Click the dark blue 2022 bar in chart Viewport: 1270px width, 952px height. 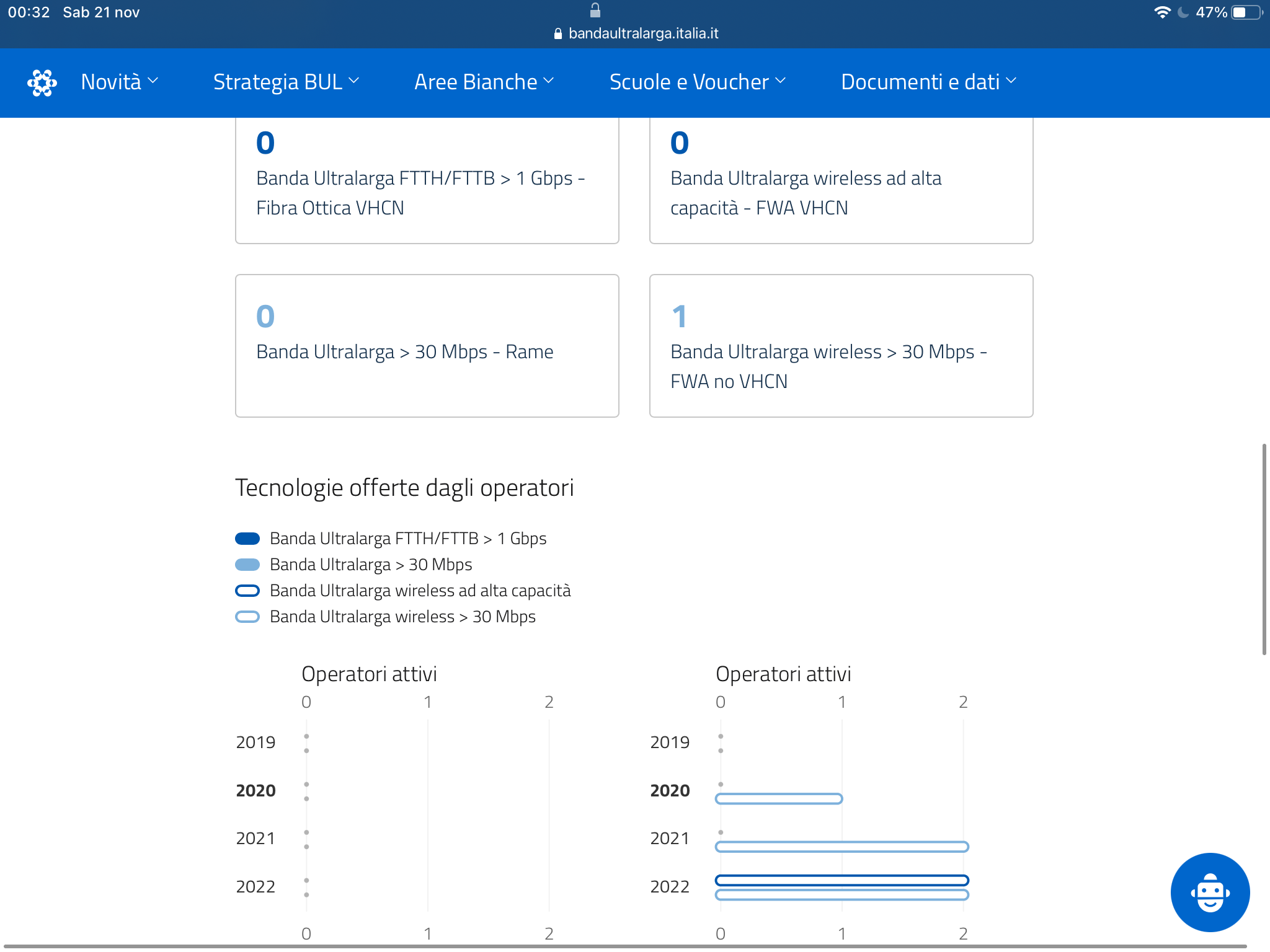click(841, 880)
